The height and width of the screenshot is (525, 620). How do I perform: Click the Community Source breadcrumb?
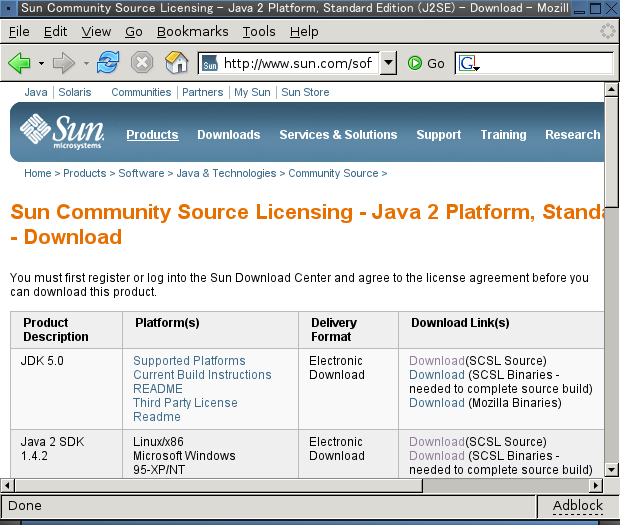pos(333,173)
